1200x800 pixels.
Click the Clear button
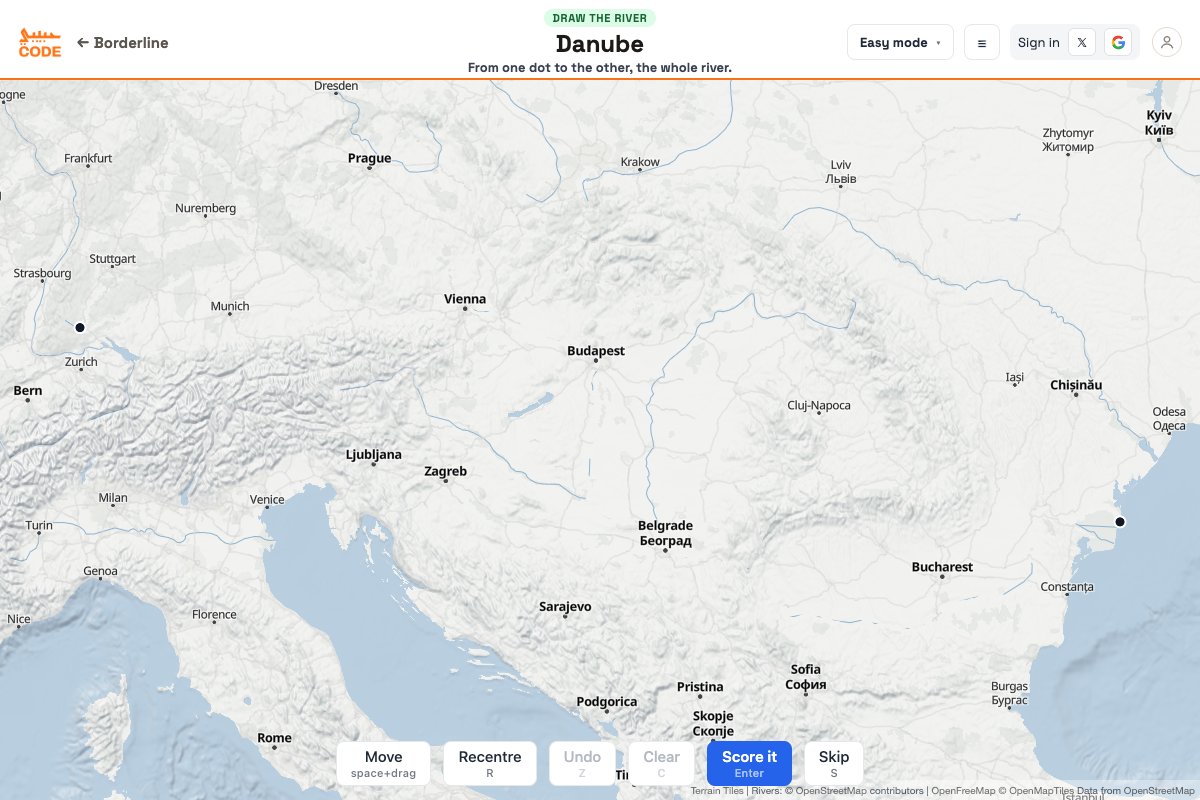[661, 764]
